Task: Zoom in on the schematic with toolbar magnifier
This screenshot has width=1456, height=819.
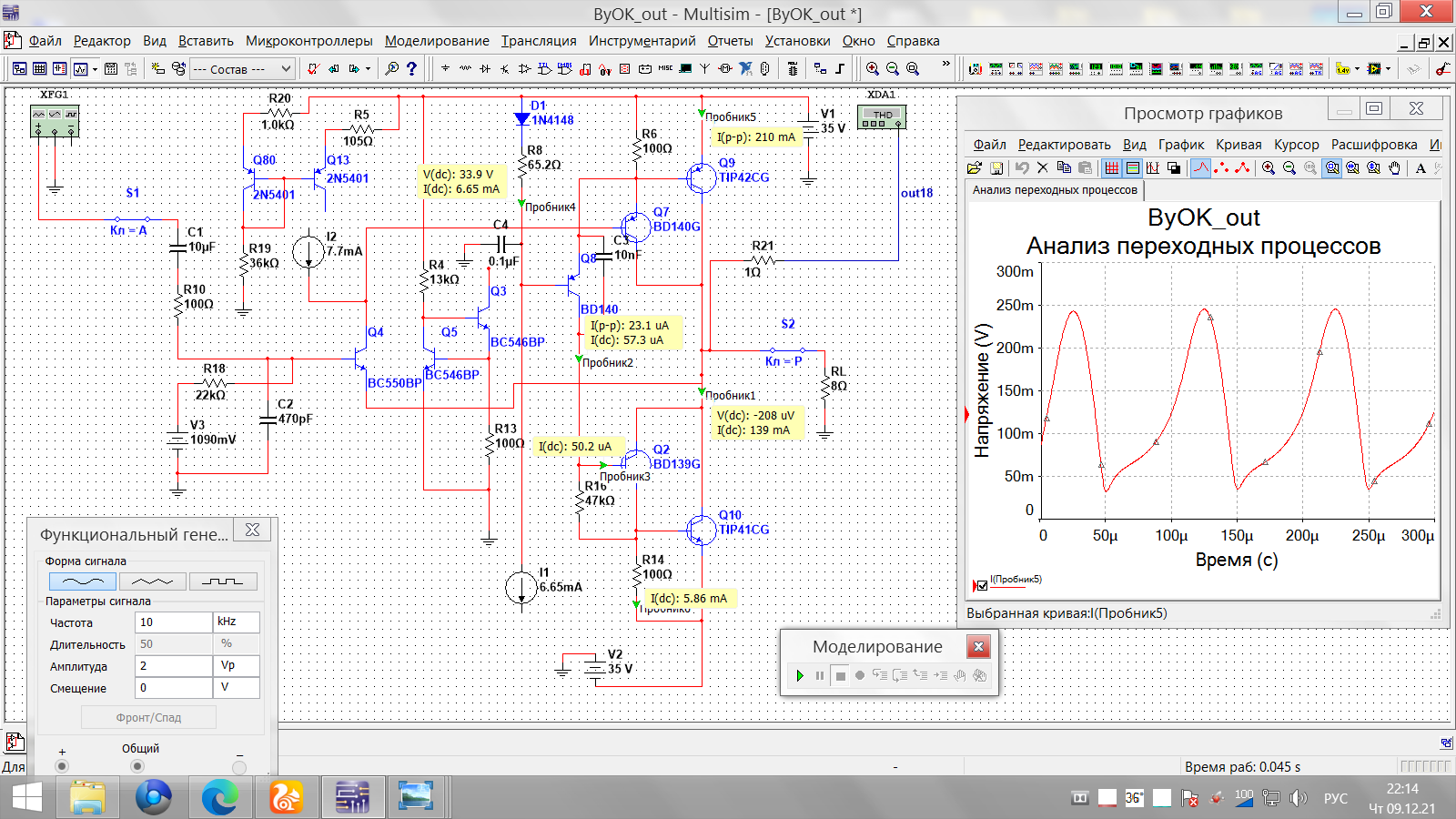Action: 872,68
